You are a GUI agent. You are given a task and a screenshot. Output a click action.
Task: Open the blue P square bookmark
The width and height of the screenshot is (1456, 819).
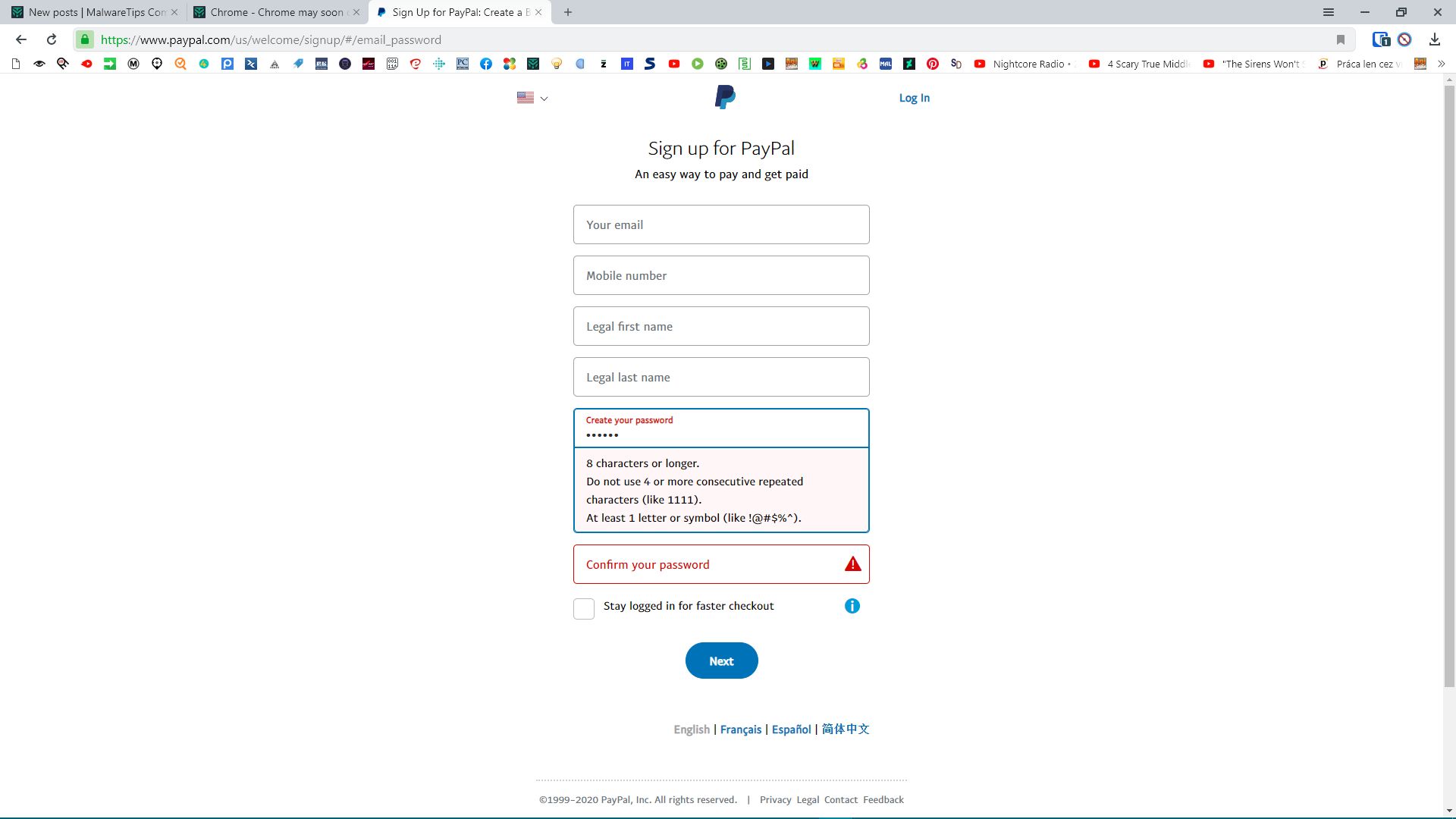(x=227, y=64)
